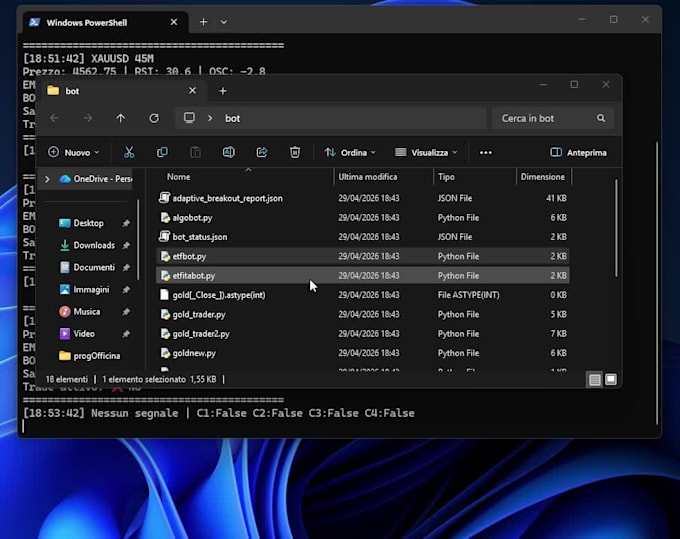Close the bot Explorer tab
This screenshot has width=680, height=539.
(x=193, y=90)
